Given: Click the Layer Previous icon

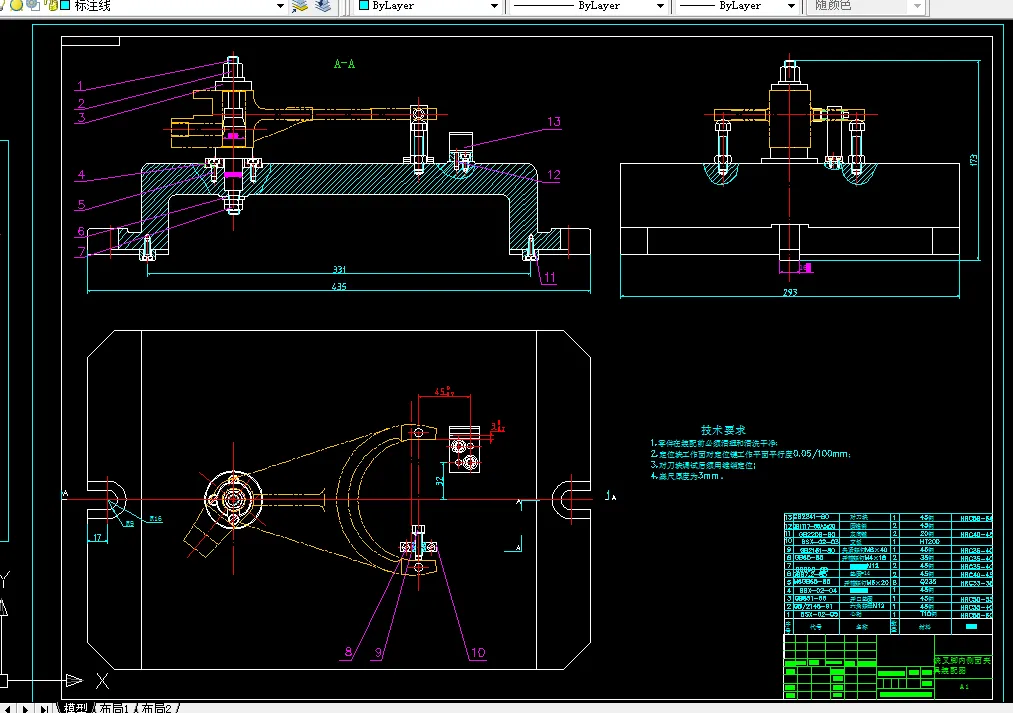Looking at the screenshot, I should [322, 6].
